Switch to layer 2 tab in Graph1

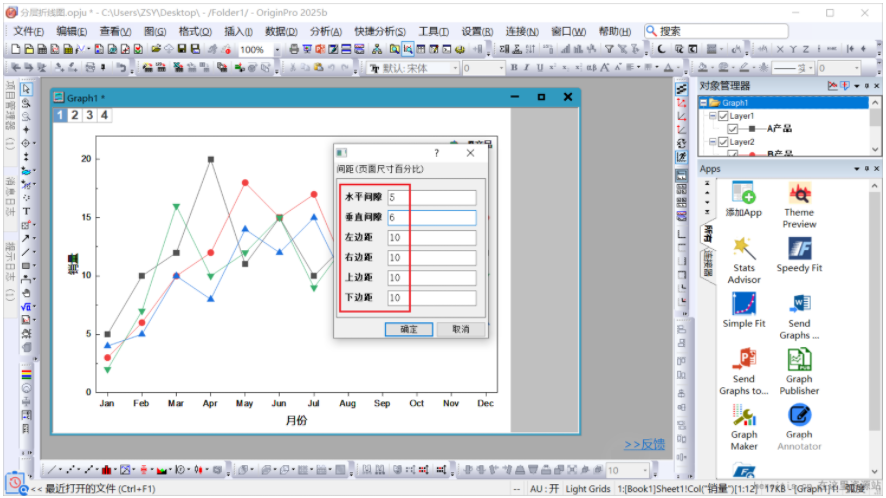(75, 115)
